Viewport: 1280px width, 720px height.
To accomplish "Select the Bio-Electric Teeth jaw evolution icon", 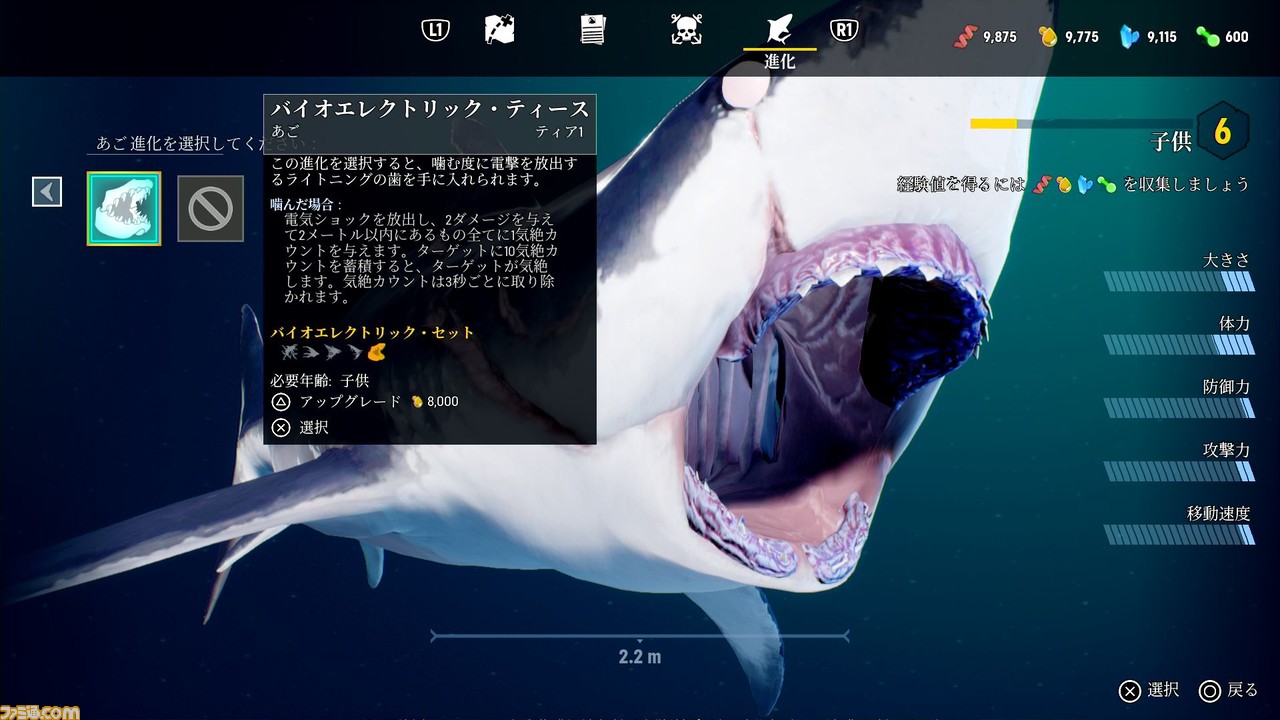I will 123,208.
